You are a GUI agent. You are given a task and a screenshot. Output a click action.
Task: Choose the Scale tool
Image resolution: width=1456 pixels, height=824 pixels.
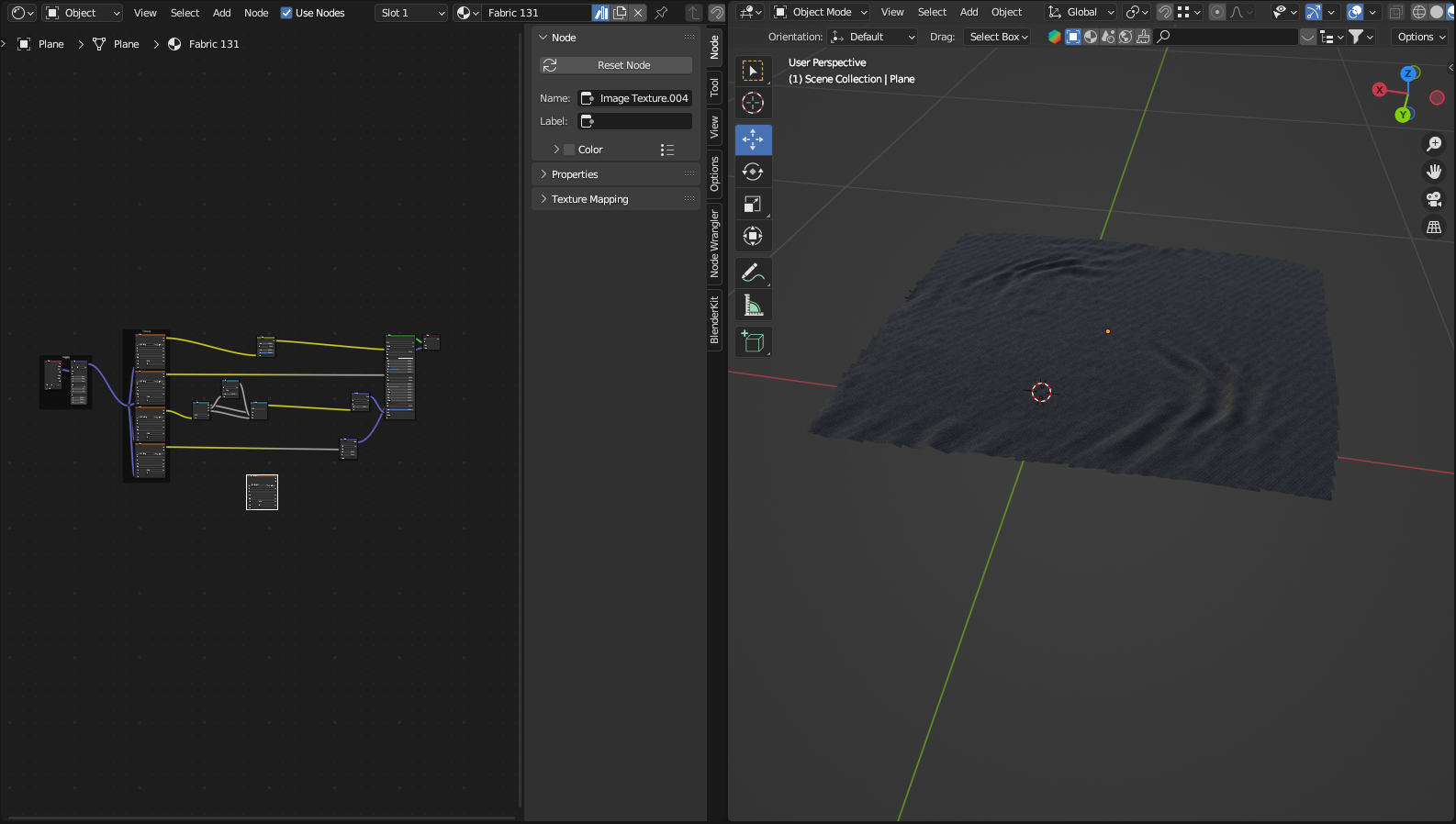point(753,204)
